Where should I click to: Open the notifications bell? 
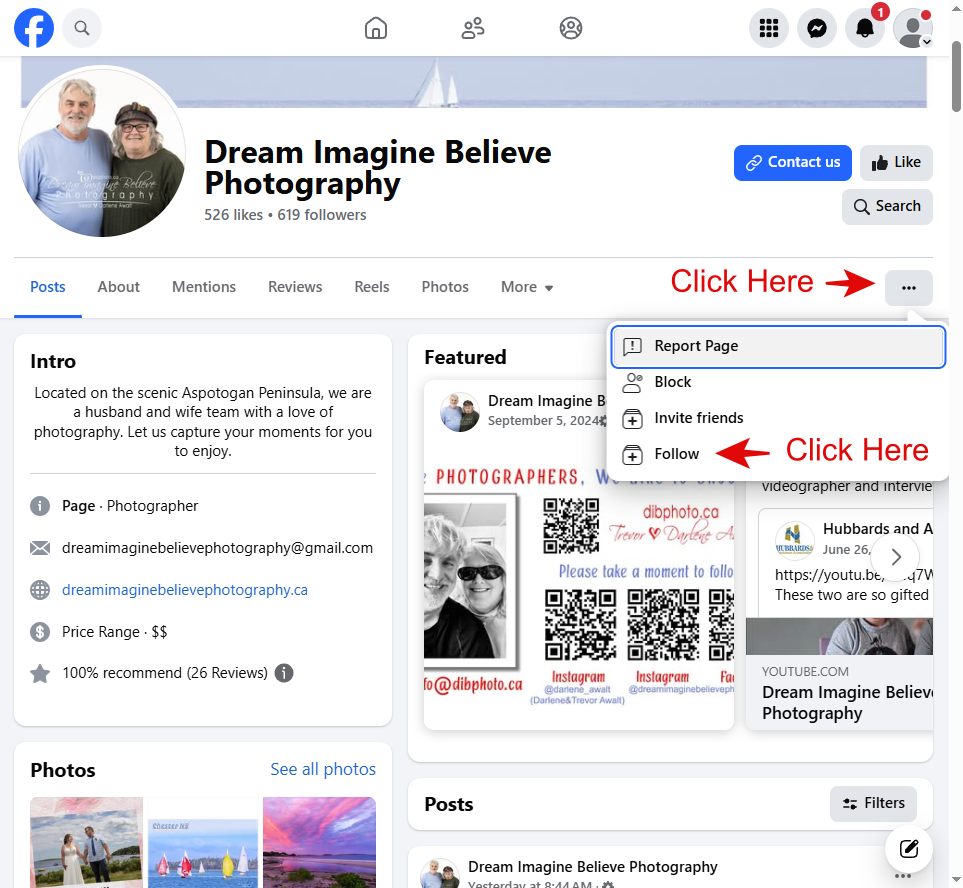click(x=865, y=28)
